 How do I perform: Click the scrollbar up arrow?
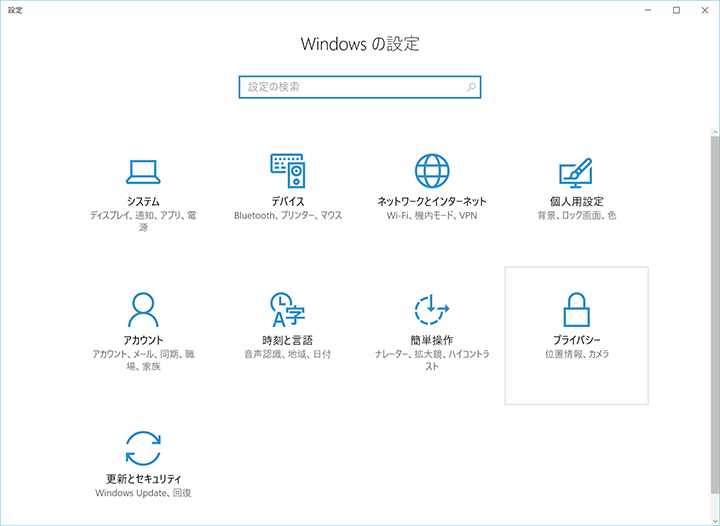click(715, 132)
